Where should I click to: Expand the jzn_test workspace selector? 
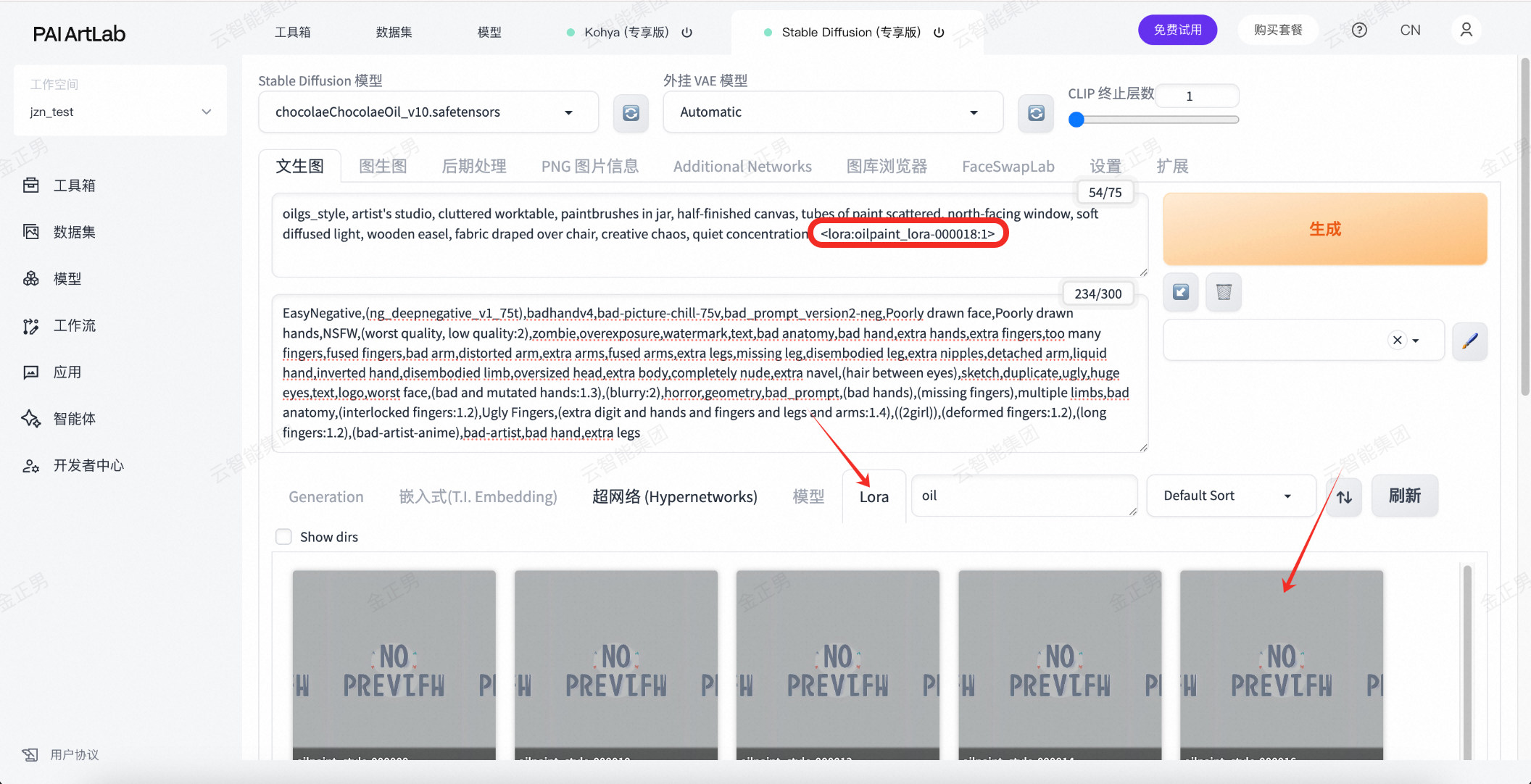pos(120,112)
